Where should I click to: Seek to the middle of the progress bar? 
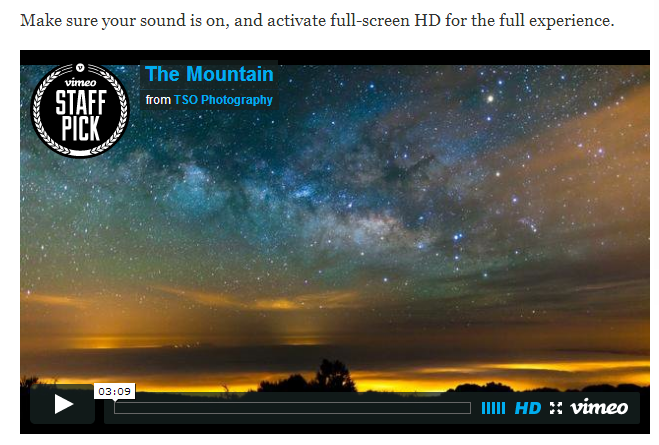click(292, 408)
